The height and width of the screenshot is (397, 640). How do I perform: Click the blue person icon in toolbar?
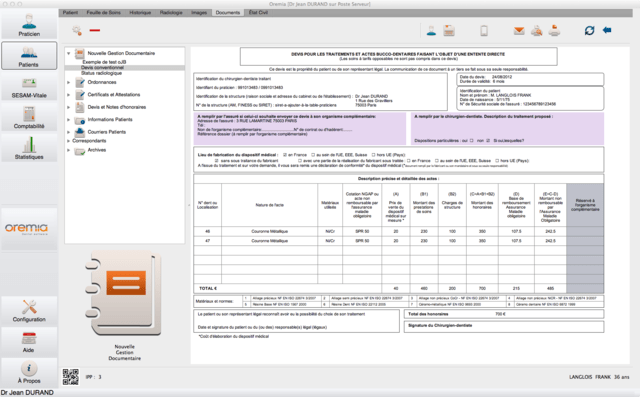pyautogui.click(x=431, y=31)
